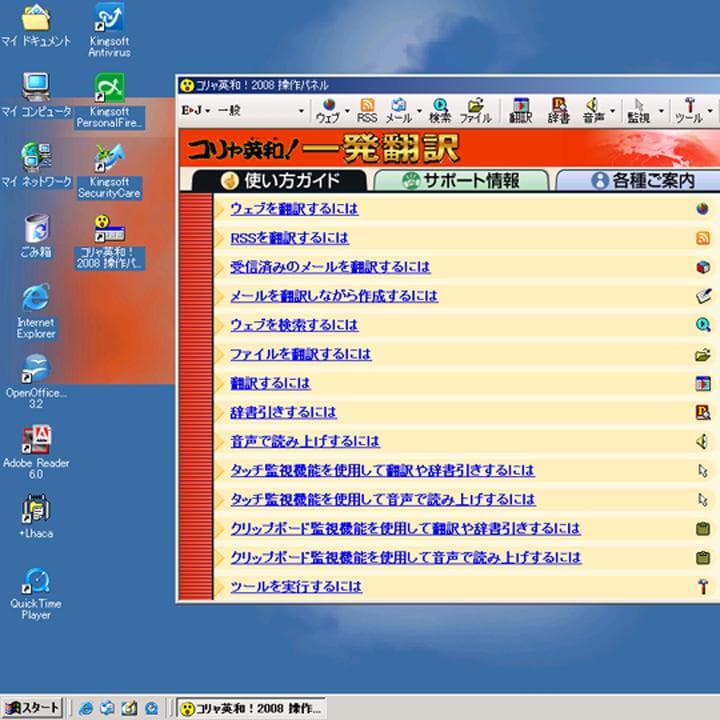This screenshot has width=720, height=720.
Task: Select the QuickTime Player desktop icon
Action: click(x=36, y=593)
